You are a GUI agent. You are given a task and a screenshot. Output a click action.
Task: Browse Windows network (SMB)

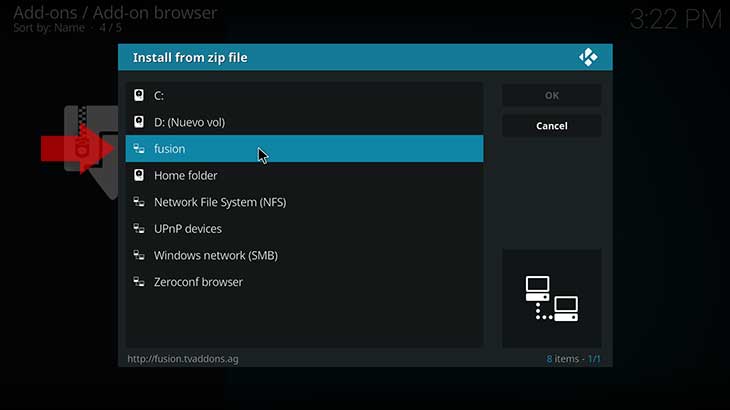click(304, 255)
